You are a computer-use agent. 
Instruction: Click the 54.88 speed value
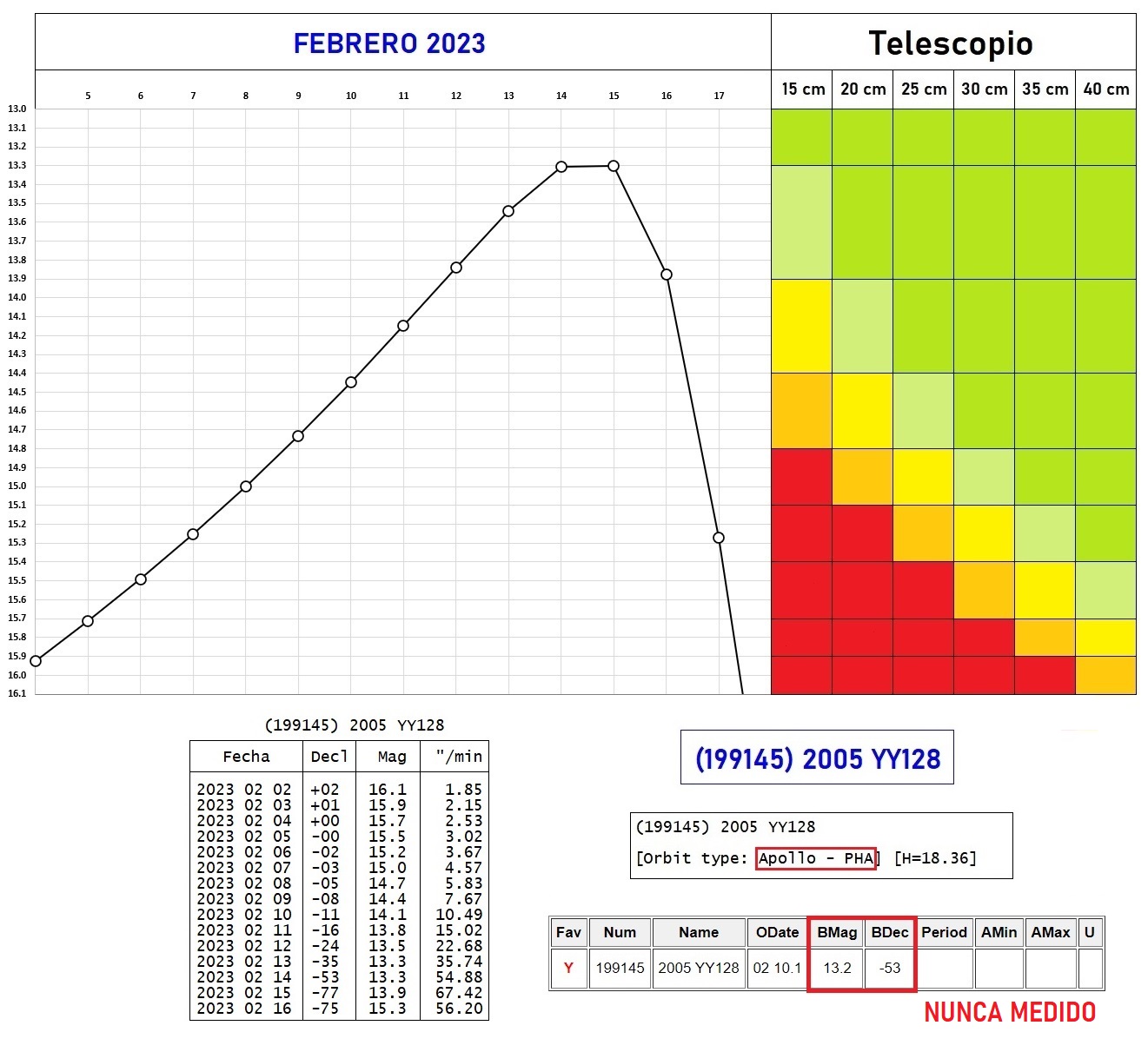pos(459,977)
